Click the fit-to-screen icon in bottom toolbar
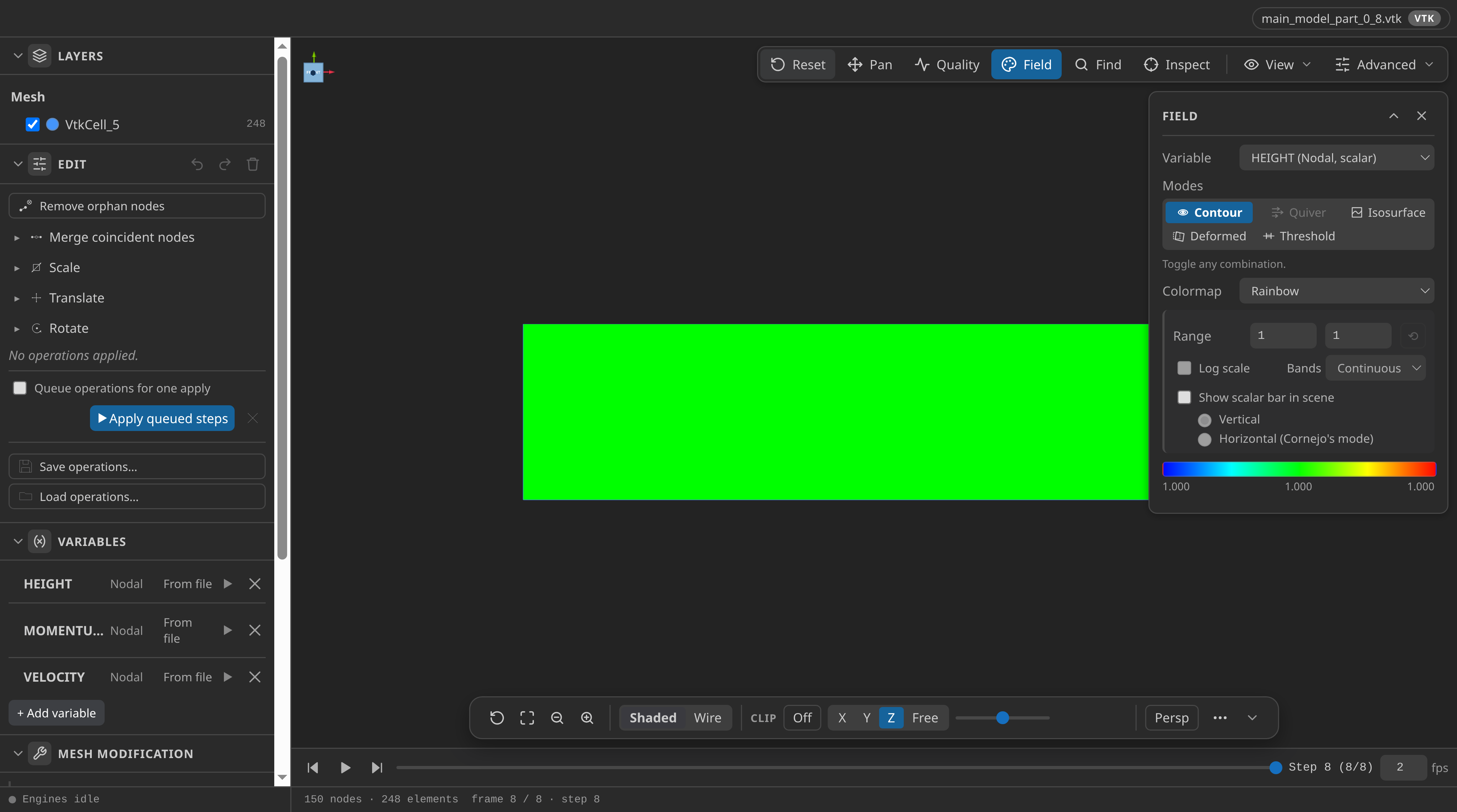 point(527,718)
